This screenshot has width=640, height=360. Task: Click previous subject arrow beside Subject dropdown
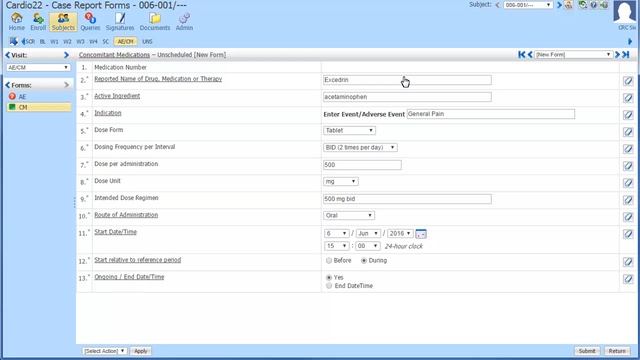click(497, 5)
